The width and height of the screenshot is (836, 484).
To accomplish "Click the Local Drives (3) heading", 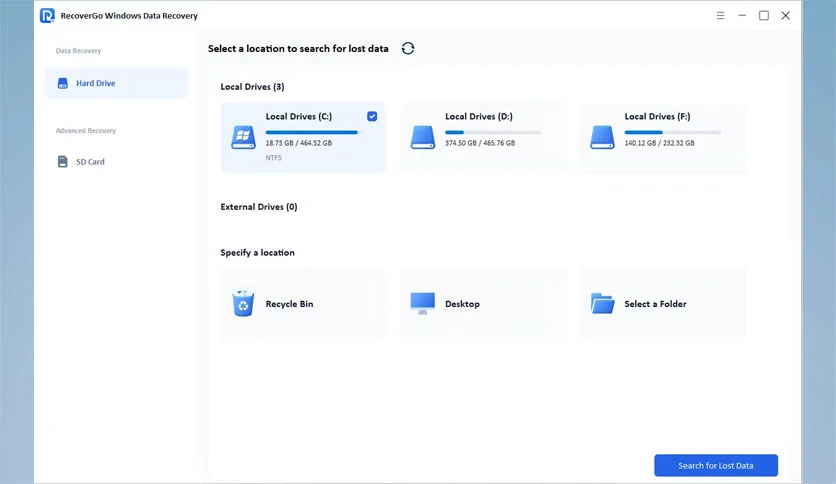I will (252, 86).
